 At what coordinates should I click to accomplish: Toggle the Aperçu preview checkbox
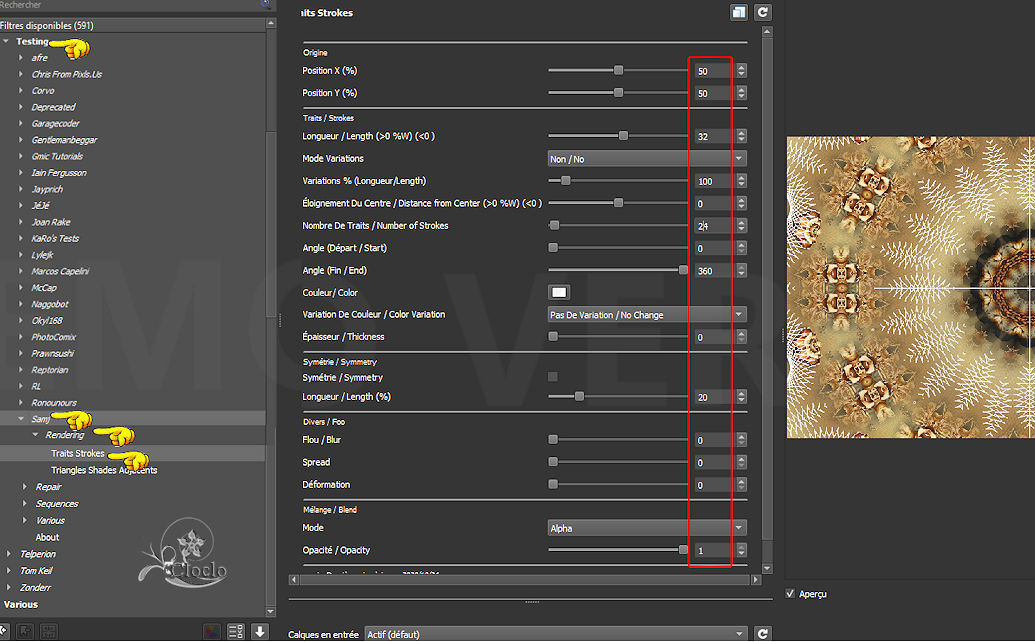[792, 594]
